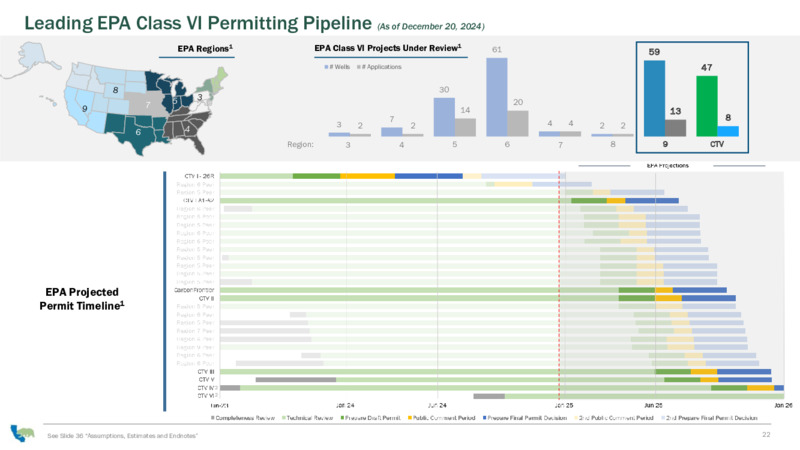Select dark gray Region 4 on the map
800x450 pixels.
[187, 129]
